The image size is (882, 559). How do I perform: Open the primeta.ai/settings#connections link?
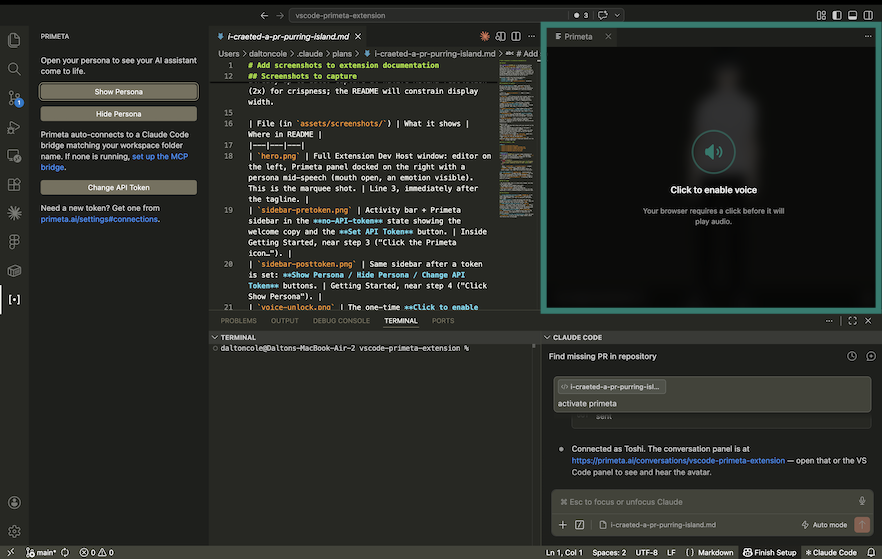pos(99,219)
